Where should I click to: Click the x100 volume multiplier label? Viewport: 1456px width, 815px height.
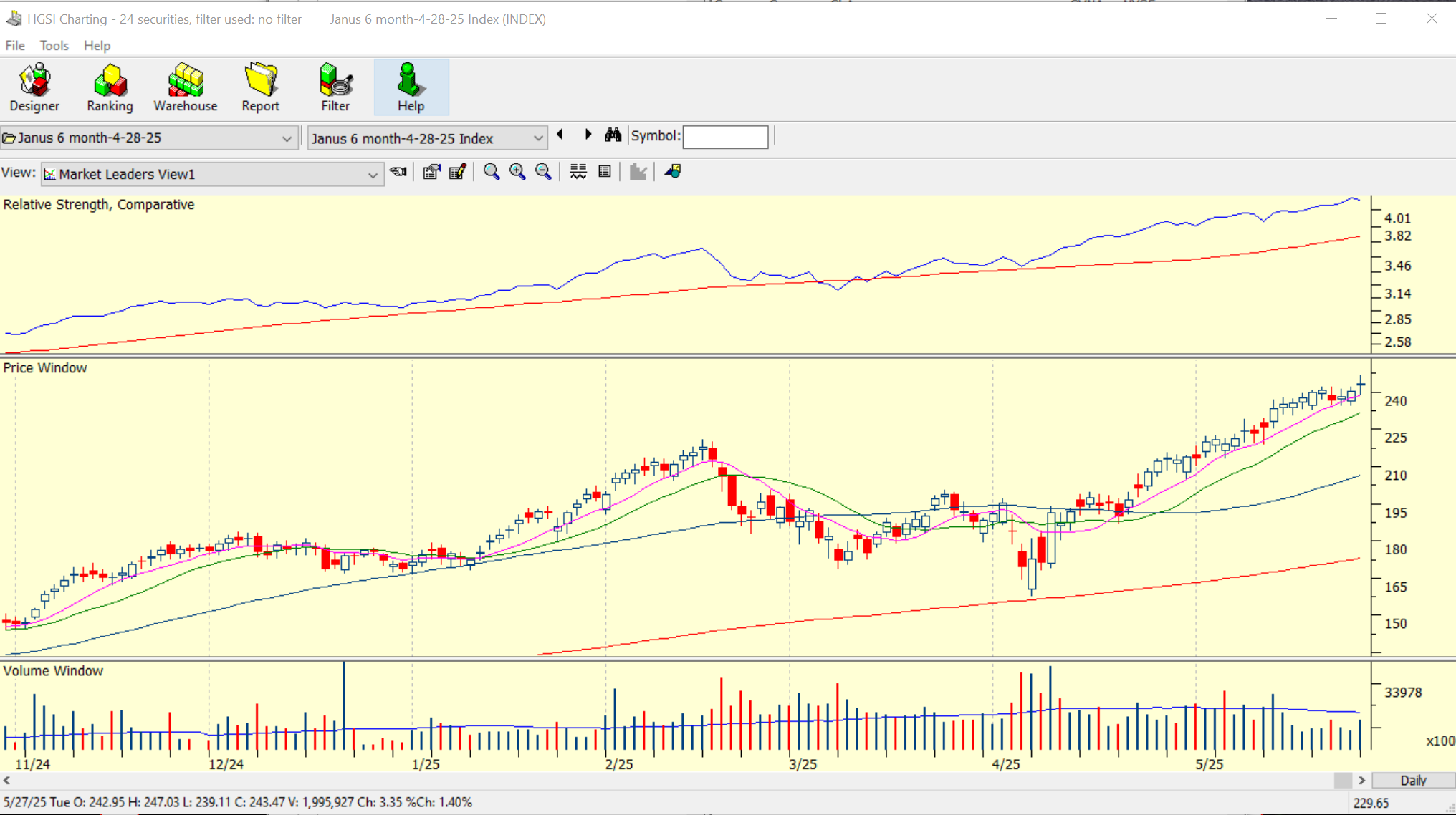[x=1440, y=741]
